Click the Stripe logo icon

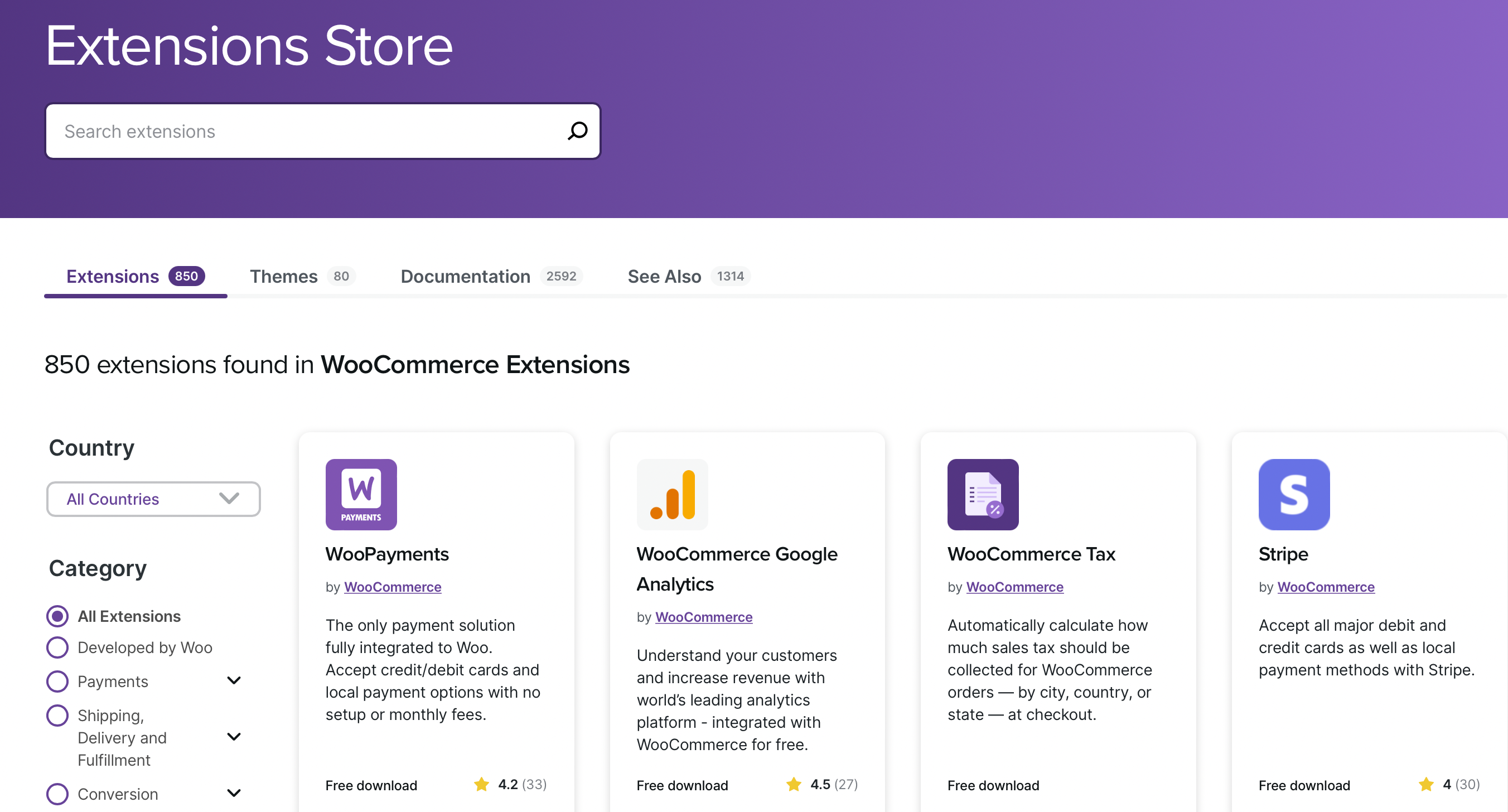(x=1294, y=494)
